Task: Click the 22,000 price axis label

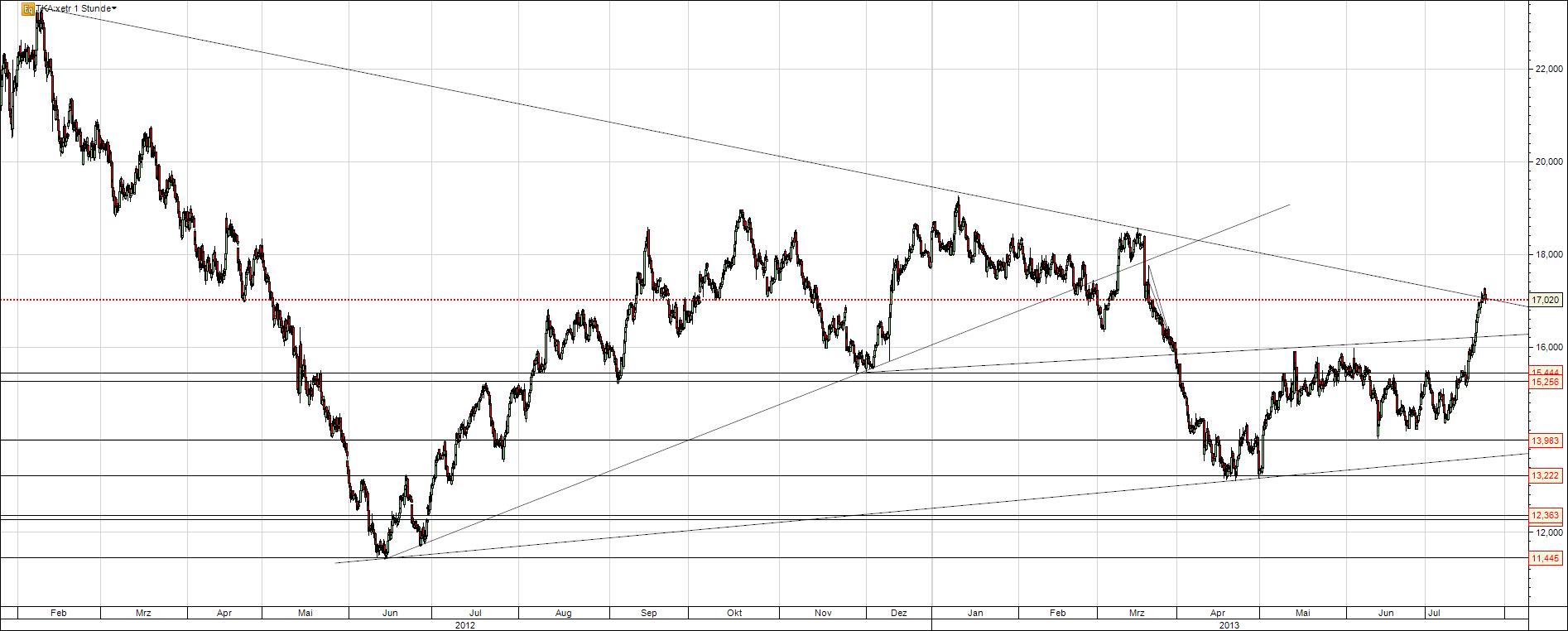Action: coord(1546,70)
